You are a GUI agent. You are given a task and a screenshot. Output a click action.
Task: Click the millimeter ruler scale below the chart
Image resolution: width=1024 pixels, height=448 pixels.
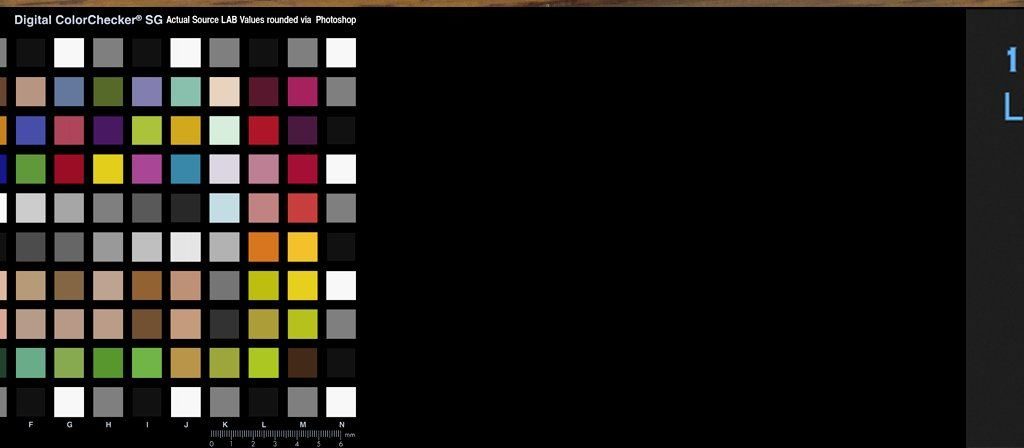coord(283,435)
